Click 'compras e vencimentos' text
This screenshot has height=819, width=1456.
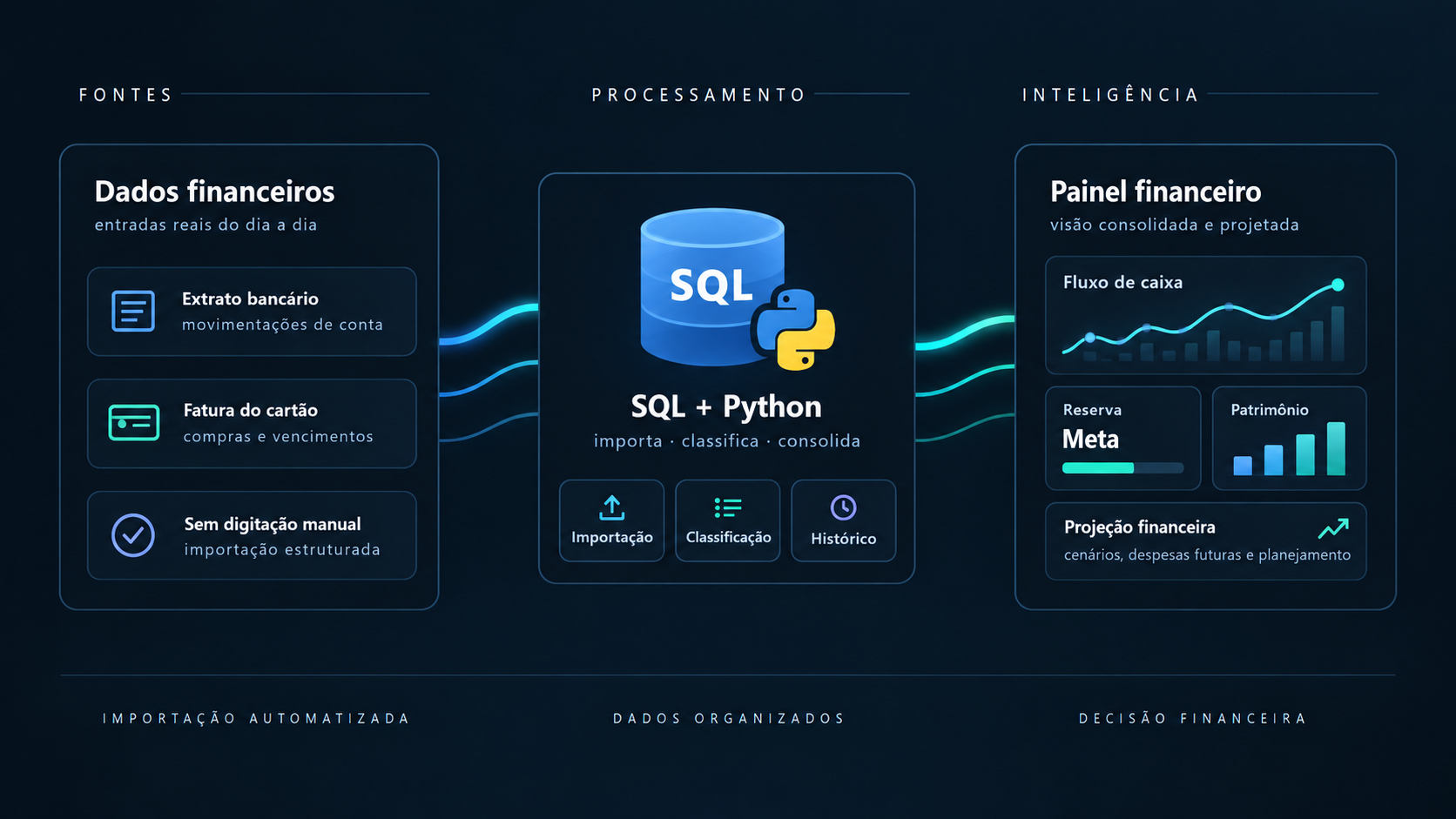click(278, 436)
